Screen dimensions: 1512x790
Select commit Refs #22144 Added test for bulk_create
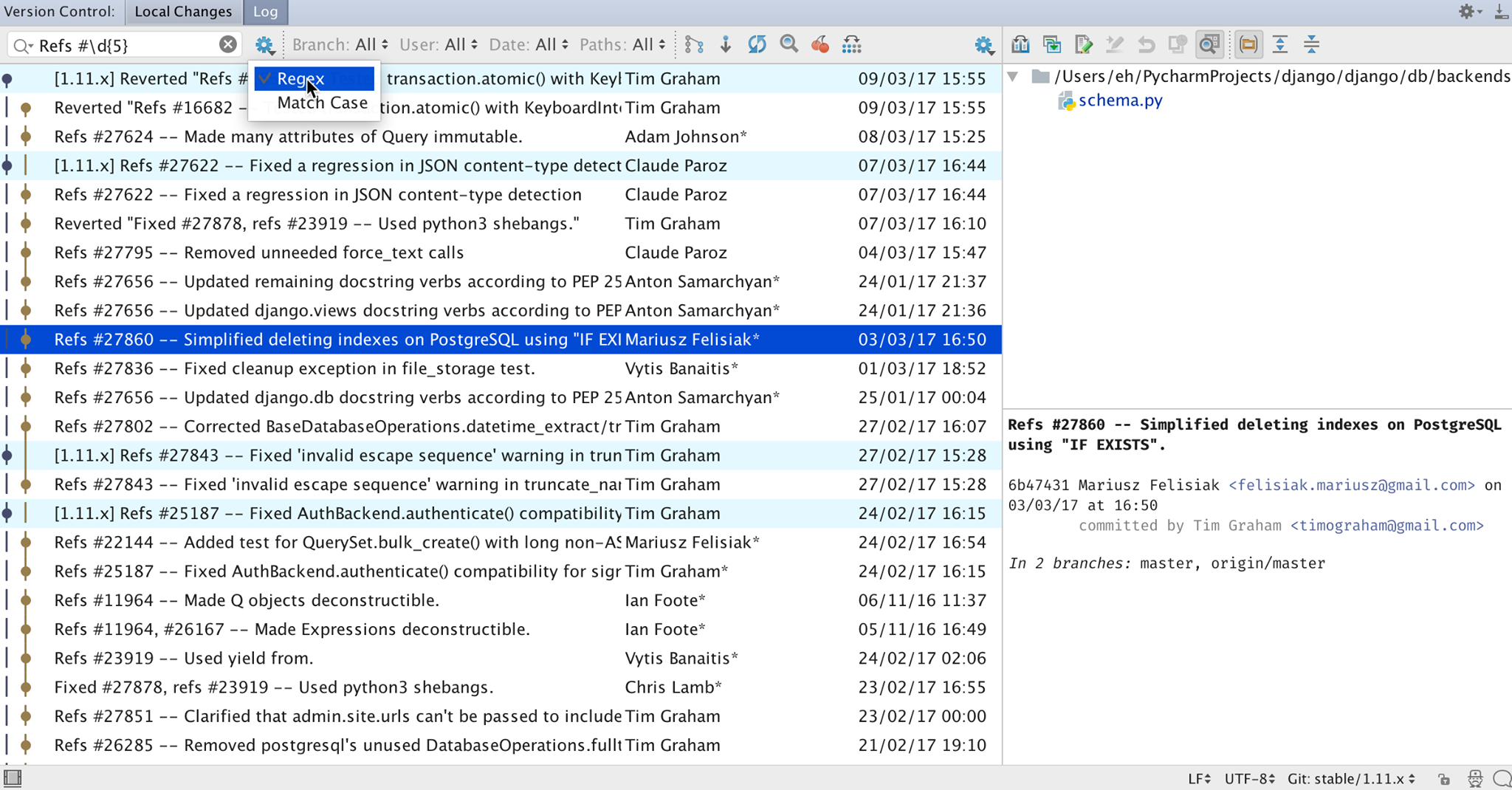coord(501,542)
